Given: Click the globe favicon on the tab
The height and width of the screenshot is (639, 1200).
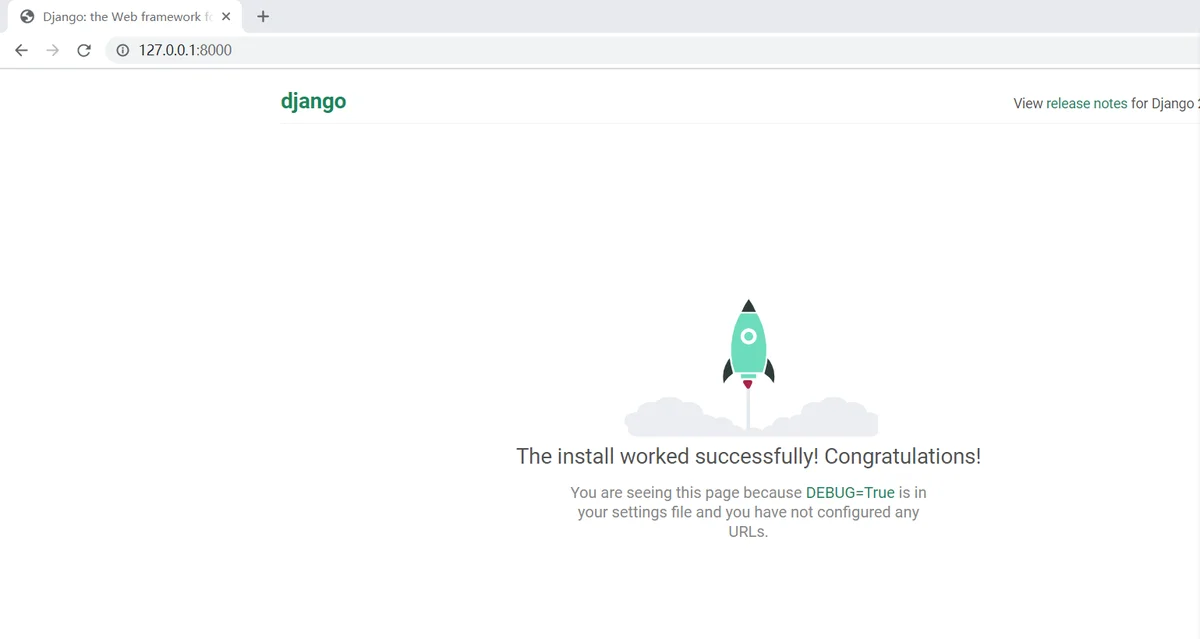Looking at the screenshot, I should [x=27, y=17].
